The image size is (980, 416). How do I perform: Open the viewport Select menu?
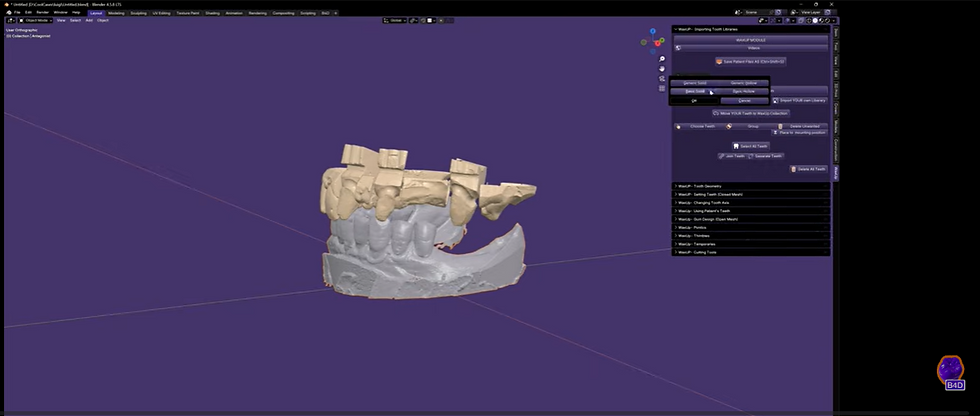(x=75, y=20)
